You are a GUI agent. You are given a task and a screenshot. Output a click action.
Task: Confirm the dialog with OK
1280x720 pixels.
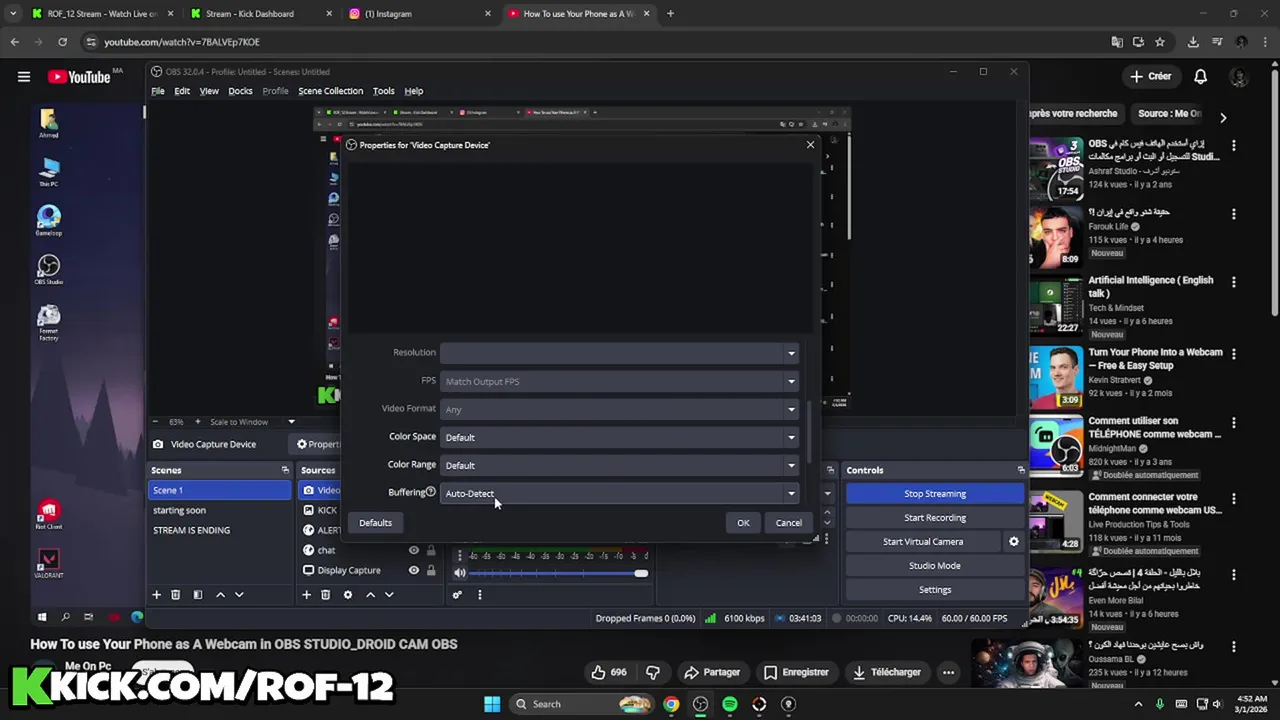point(743,523)
